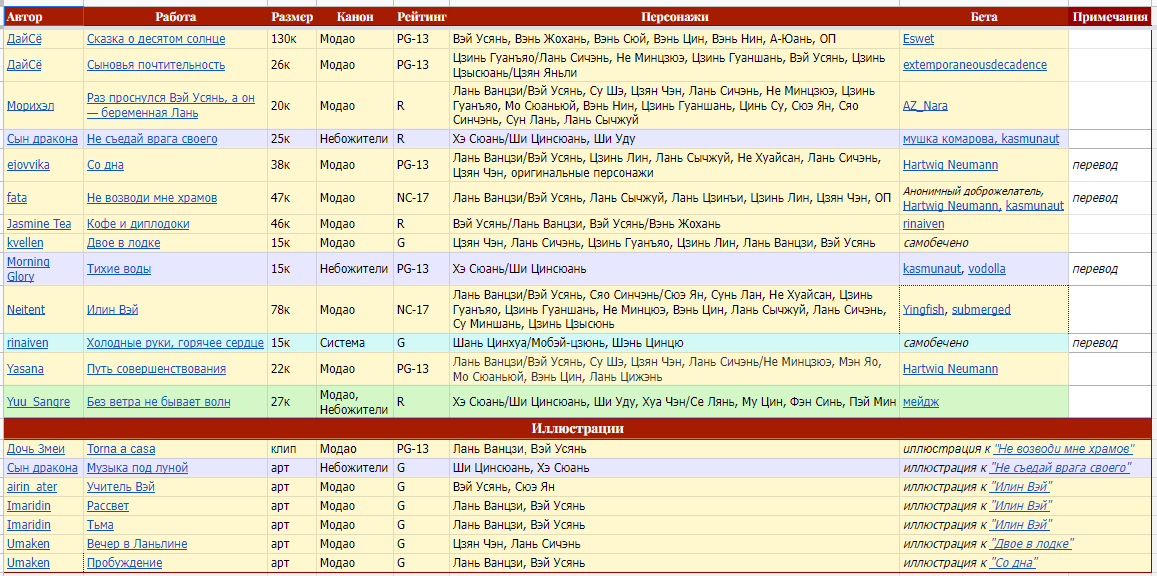Open beta link Yingfish
Image resolution: width=1157 pixels, height=576 pixels.
click(923, 310)
